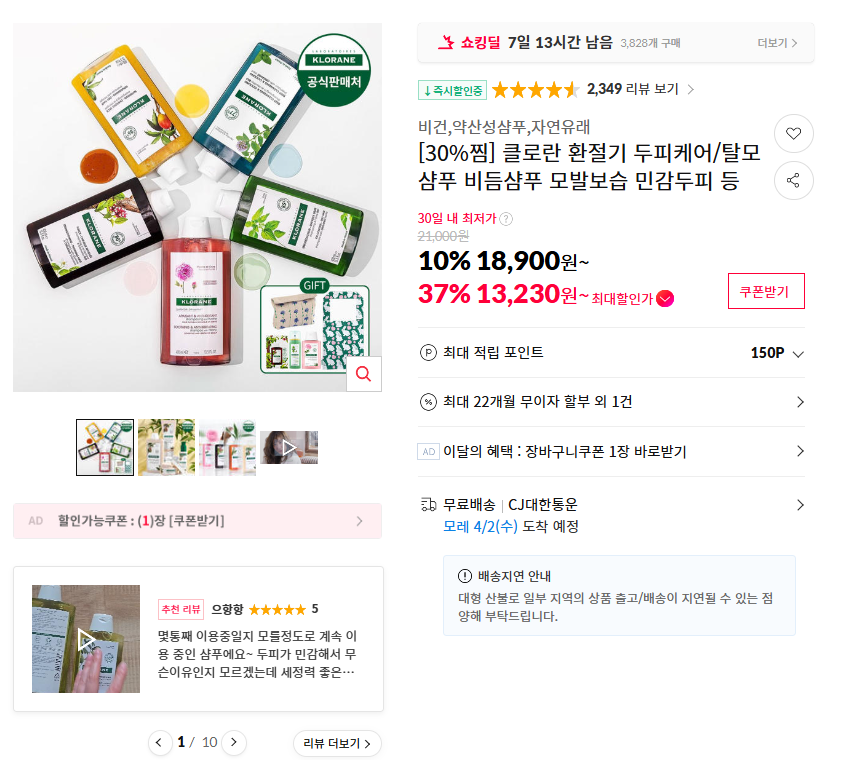Expand 최대 적립 포인트 150P dropdown
The width and height of the screenshot is (852, 760).
797,353
